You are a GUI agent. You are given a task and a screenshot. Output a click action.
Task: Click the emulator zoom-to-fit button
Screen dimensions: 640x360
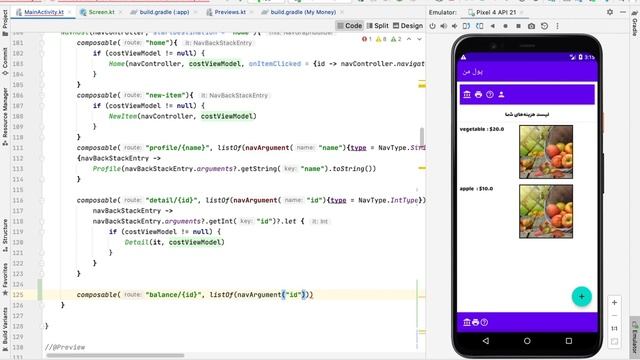(x=614, y=341)
